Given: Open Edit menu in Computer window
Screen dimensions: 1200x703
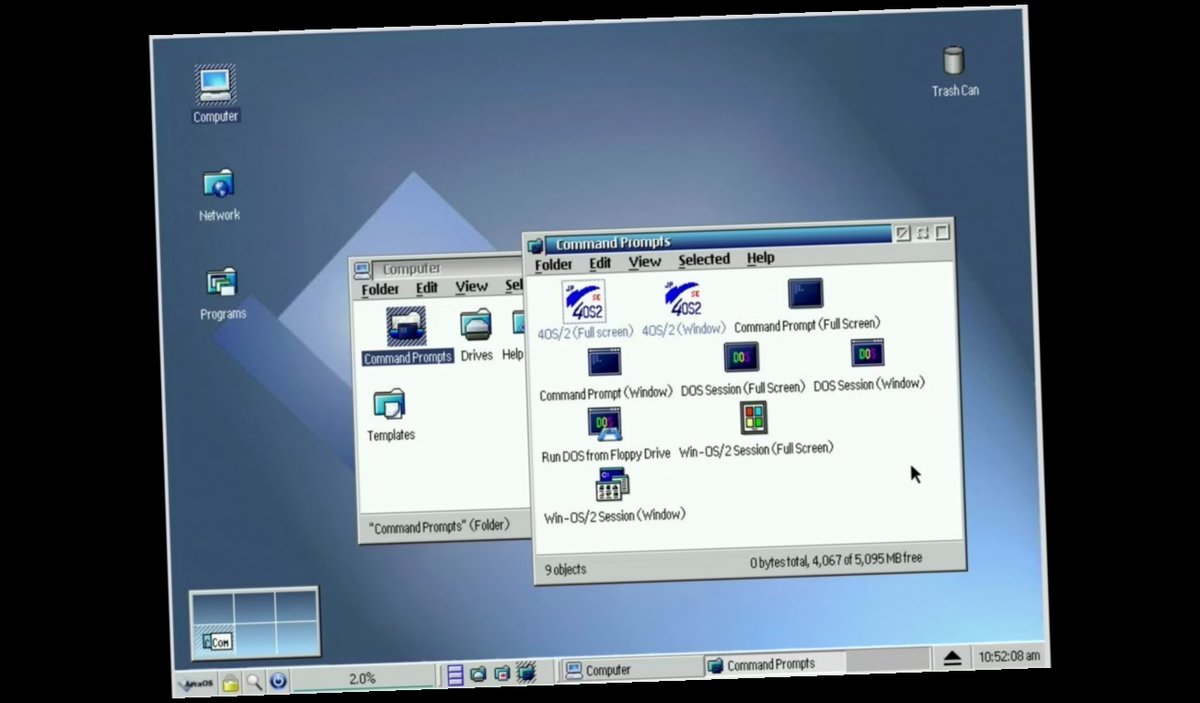Looking at the screenshot, I should 427,288.
